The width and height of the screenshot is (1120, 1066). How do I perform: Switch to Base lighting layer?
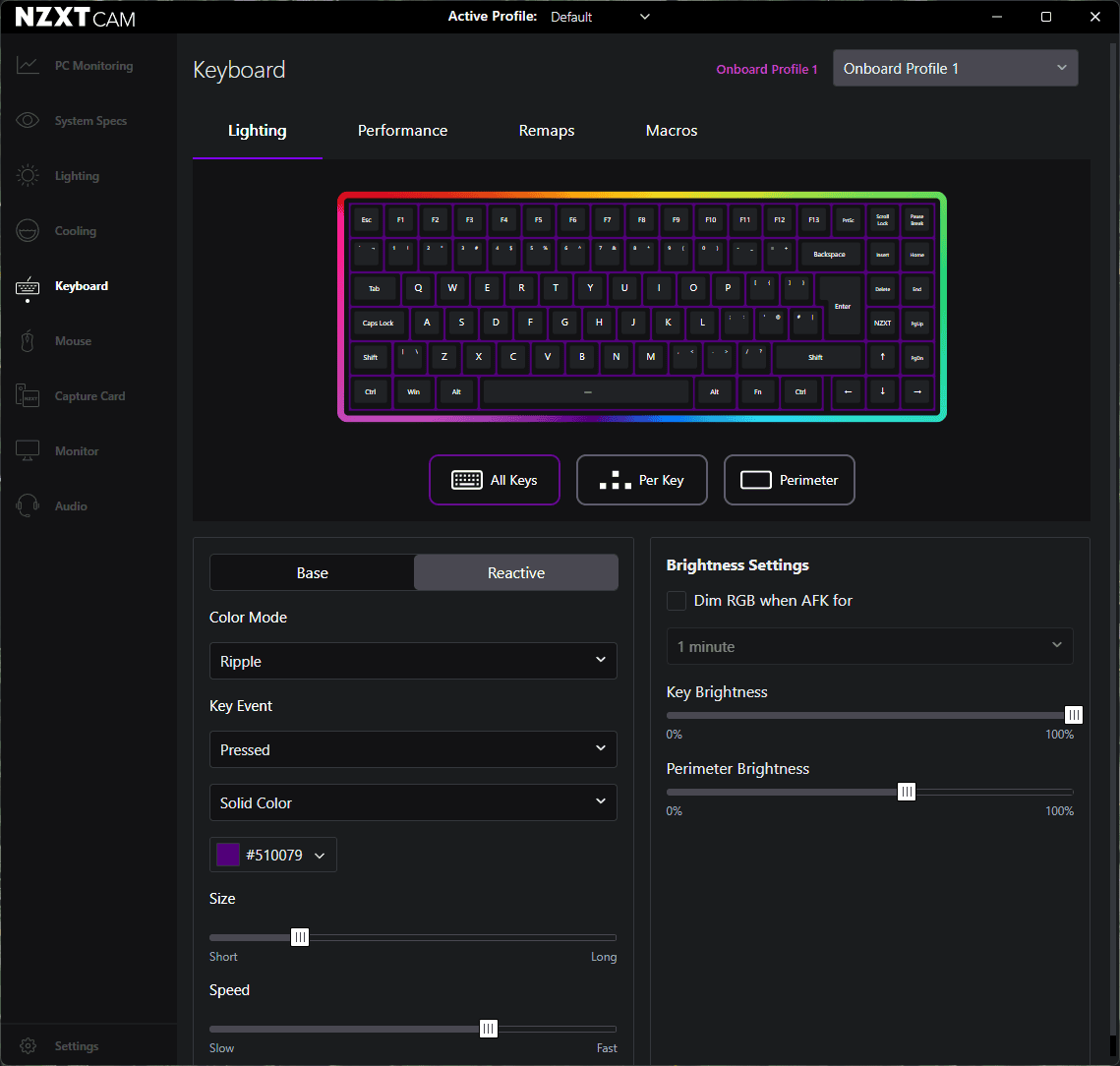pos(312,573)
